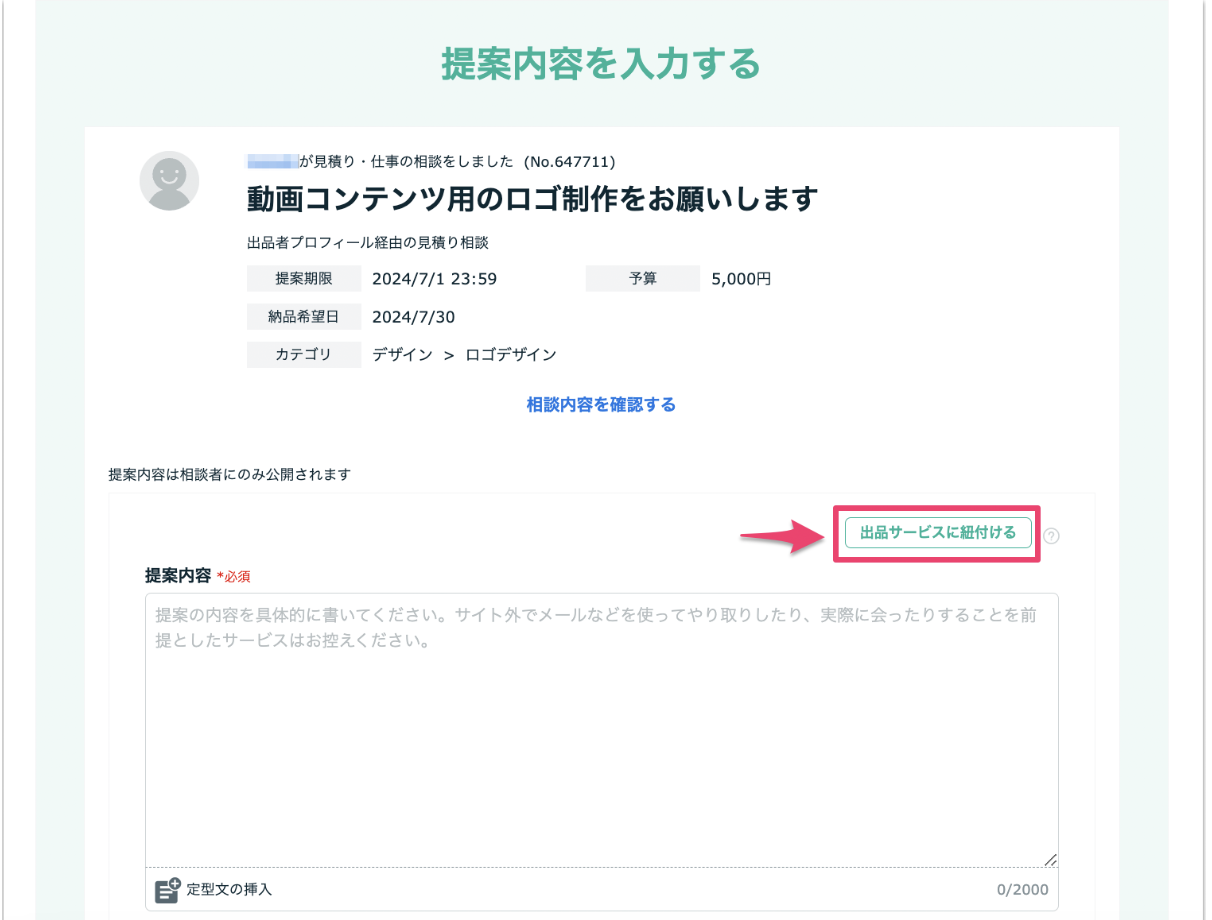
Task: Click the 提案内容は相談者にのみ公開されます notice
Action: [x=230, y=474]
